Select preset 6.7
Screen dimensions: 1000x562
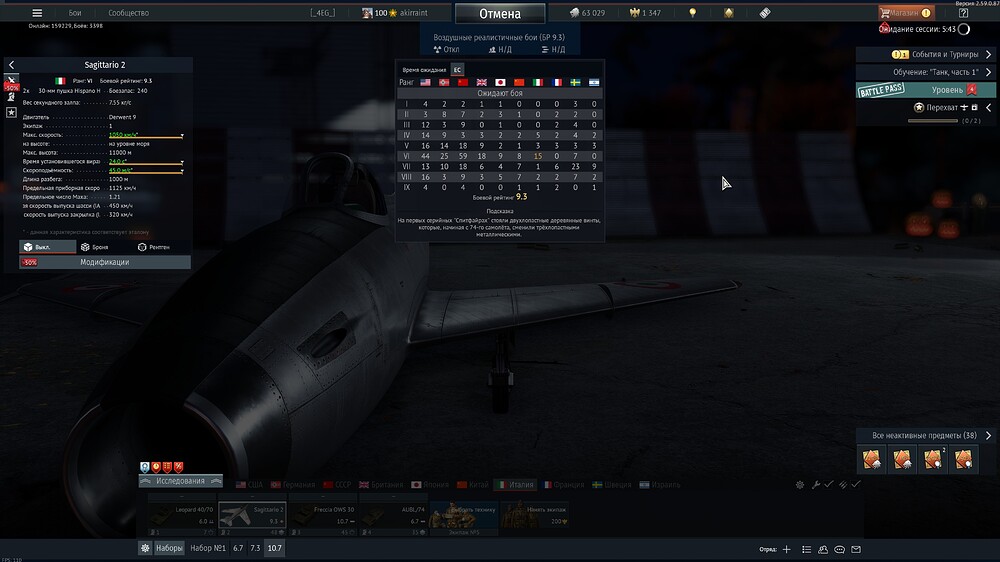pos(238,548)
